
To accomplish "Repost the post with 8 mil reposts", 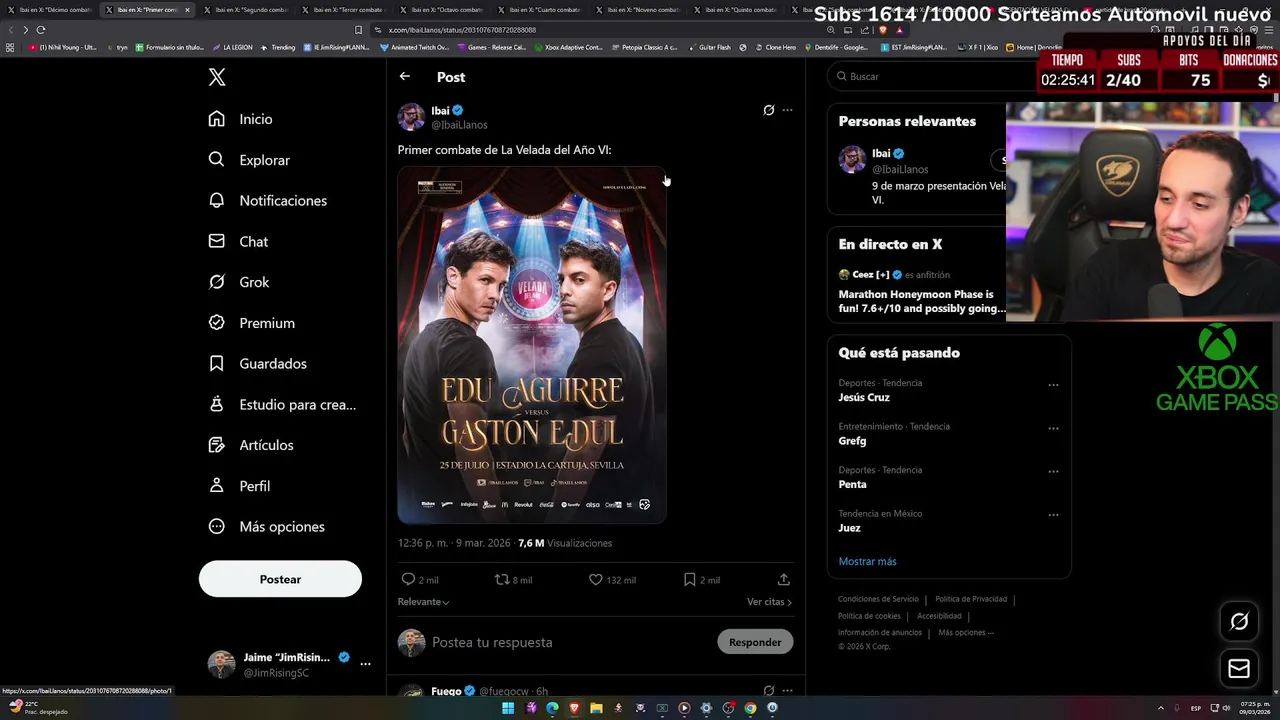I will point(502,579).
